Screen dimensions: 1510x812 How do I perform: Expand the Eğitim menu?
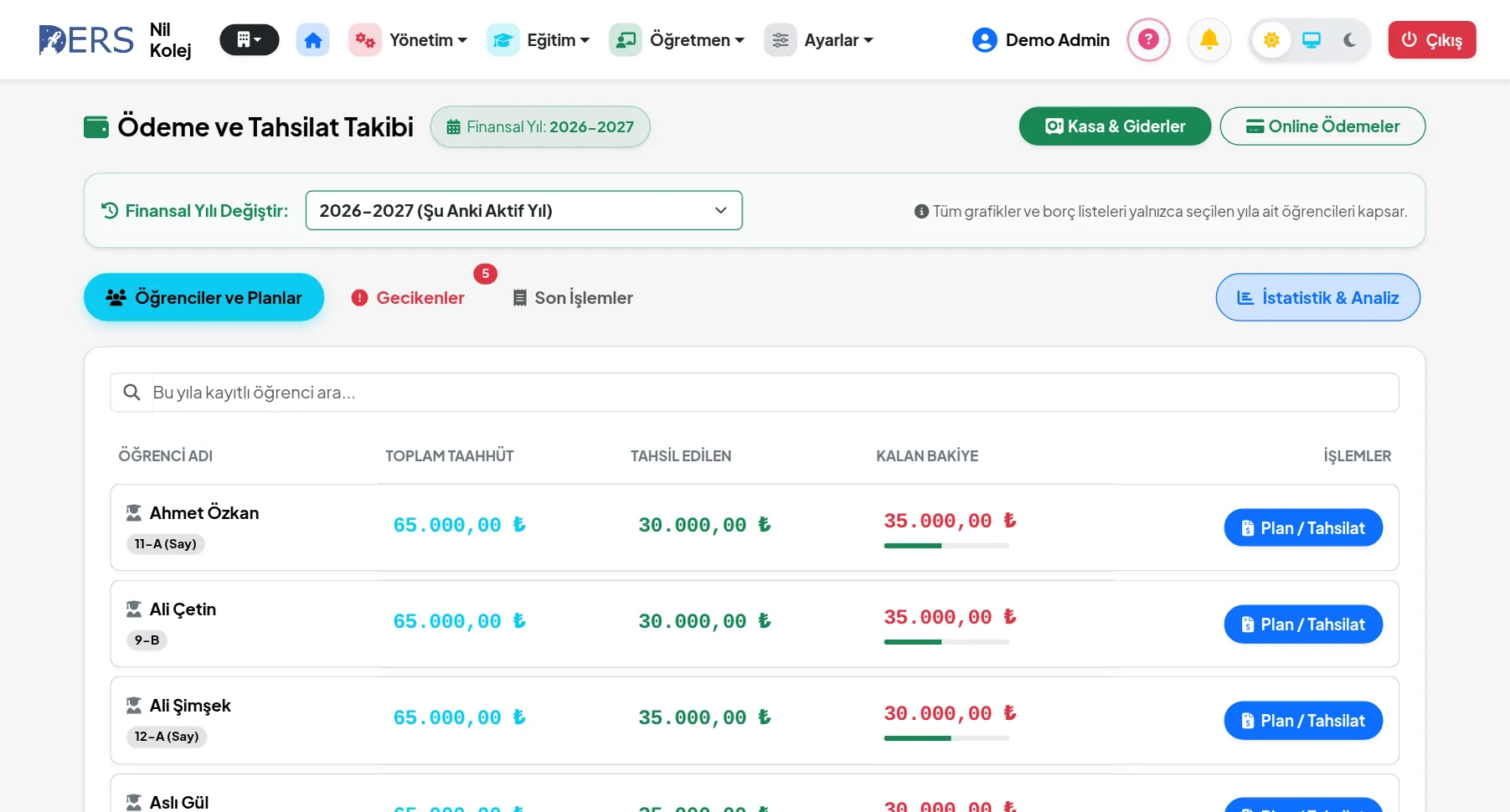coord(559,40)
